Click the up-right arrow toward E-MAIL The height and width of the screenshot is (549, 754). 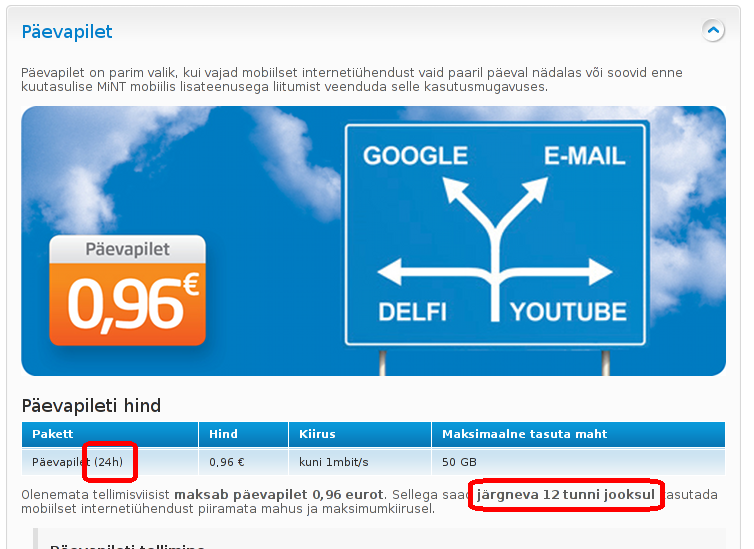click(x=525, y=200)
